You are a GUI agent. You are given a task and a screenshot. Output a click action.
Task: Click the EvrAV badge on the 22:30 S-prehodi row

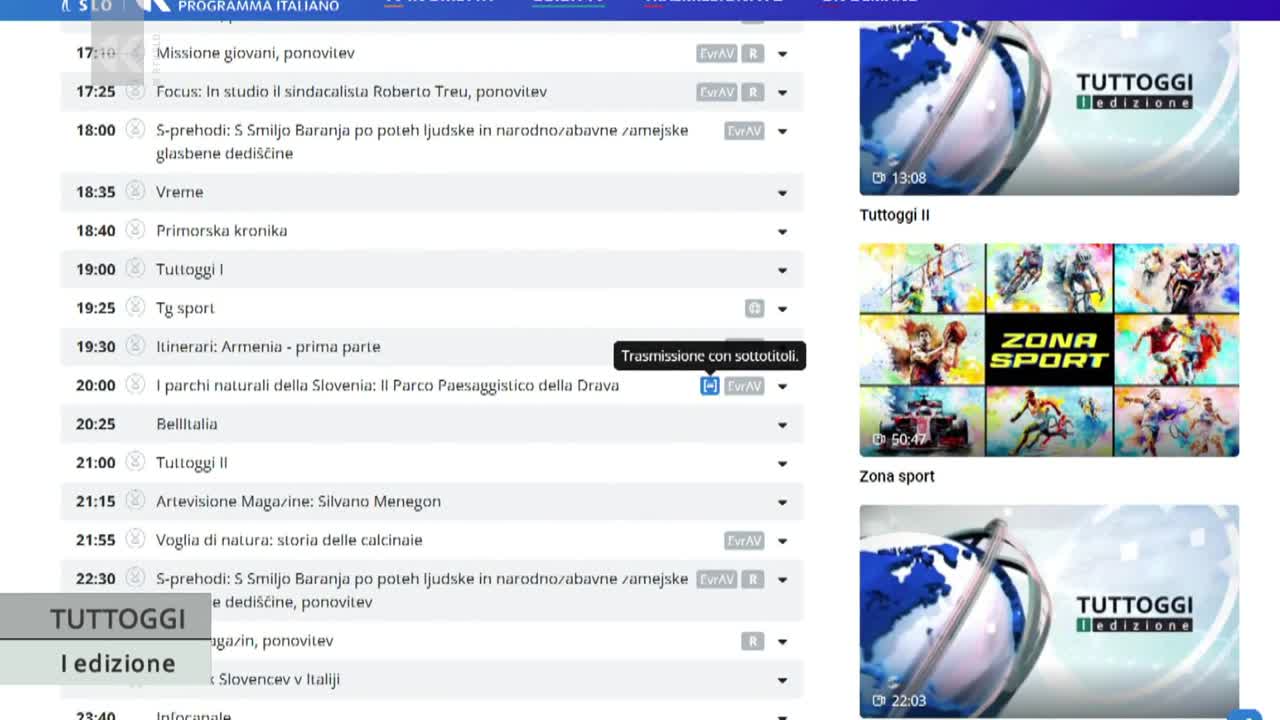717,579
